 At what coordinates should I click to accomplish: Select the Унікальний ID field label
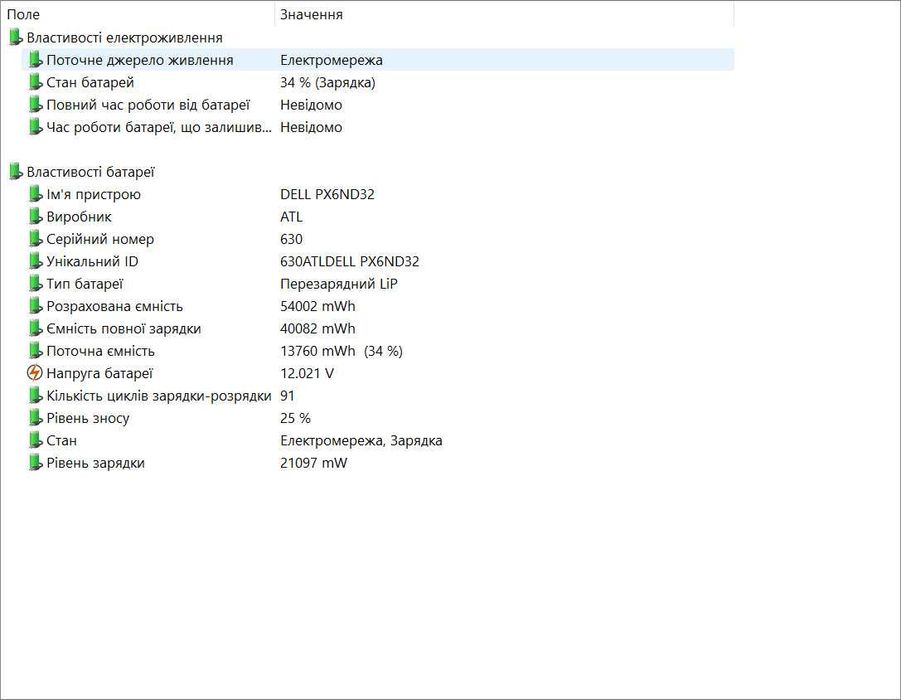93,261
